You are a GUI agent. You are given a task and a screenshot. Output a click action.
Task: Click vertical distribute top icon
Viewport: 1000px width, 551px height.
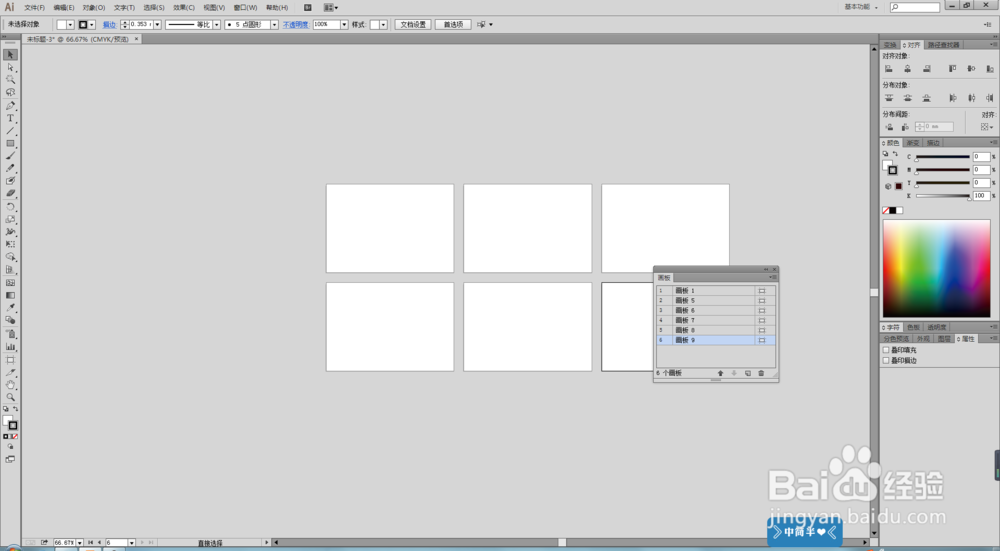click(x=888, y=98)
